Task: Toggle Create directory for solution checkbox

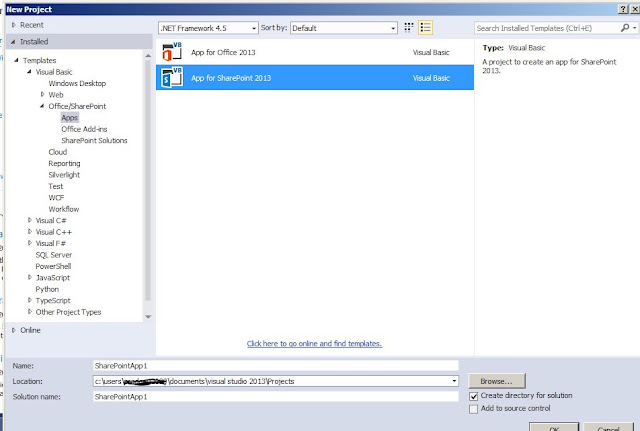Action: (473, 396)
